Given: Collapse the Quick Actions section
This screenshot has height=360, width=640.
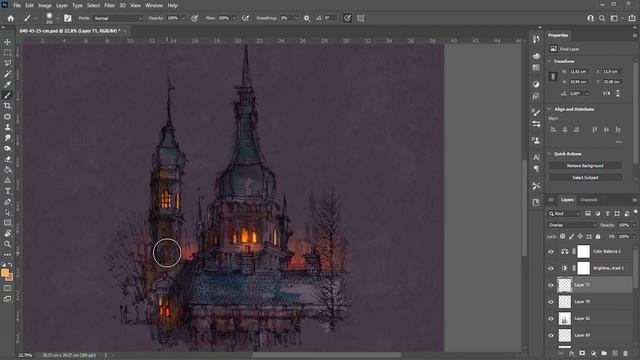Looking at the screenshot, I should point(549,154).
